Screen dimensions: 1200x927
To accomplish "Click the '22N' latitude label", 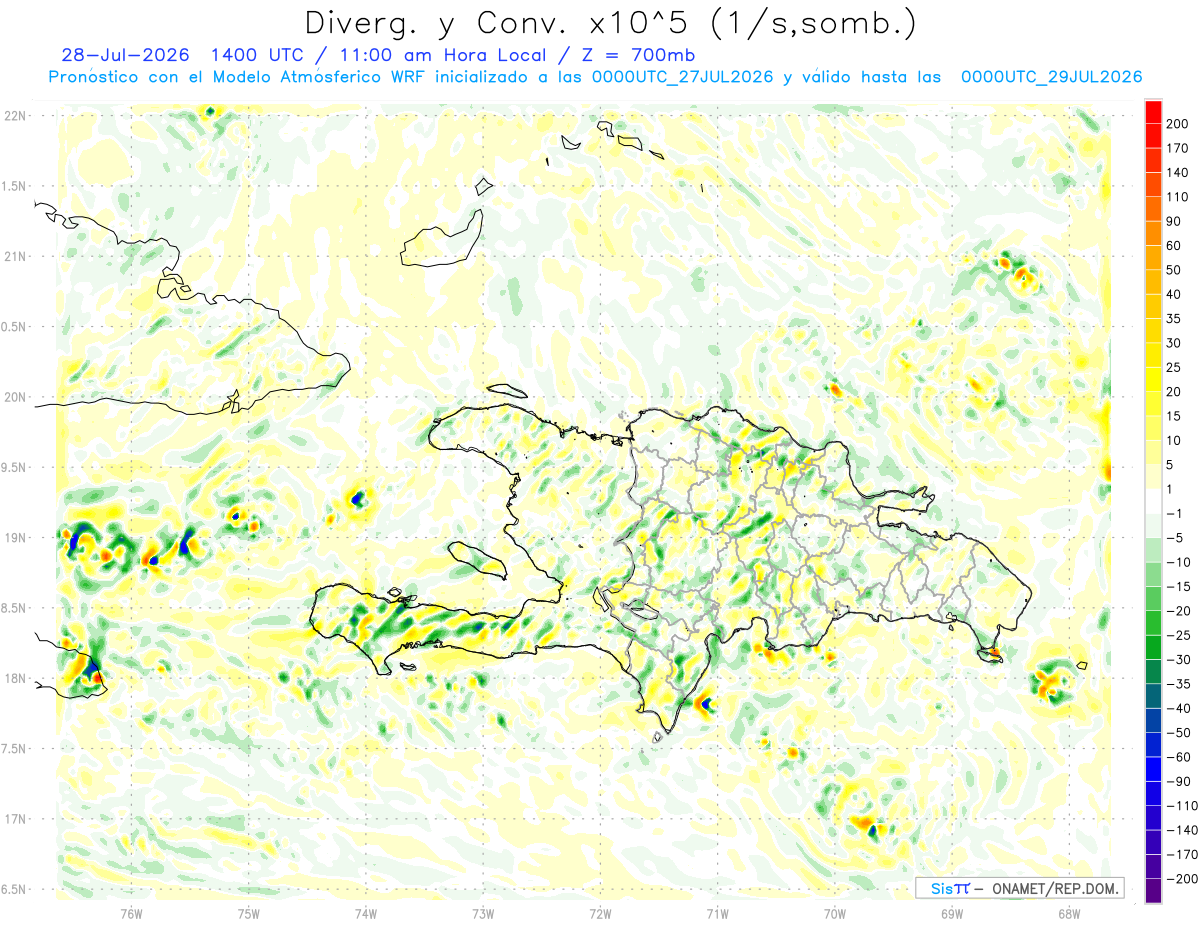I will click(x=14, y=116).
